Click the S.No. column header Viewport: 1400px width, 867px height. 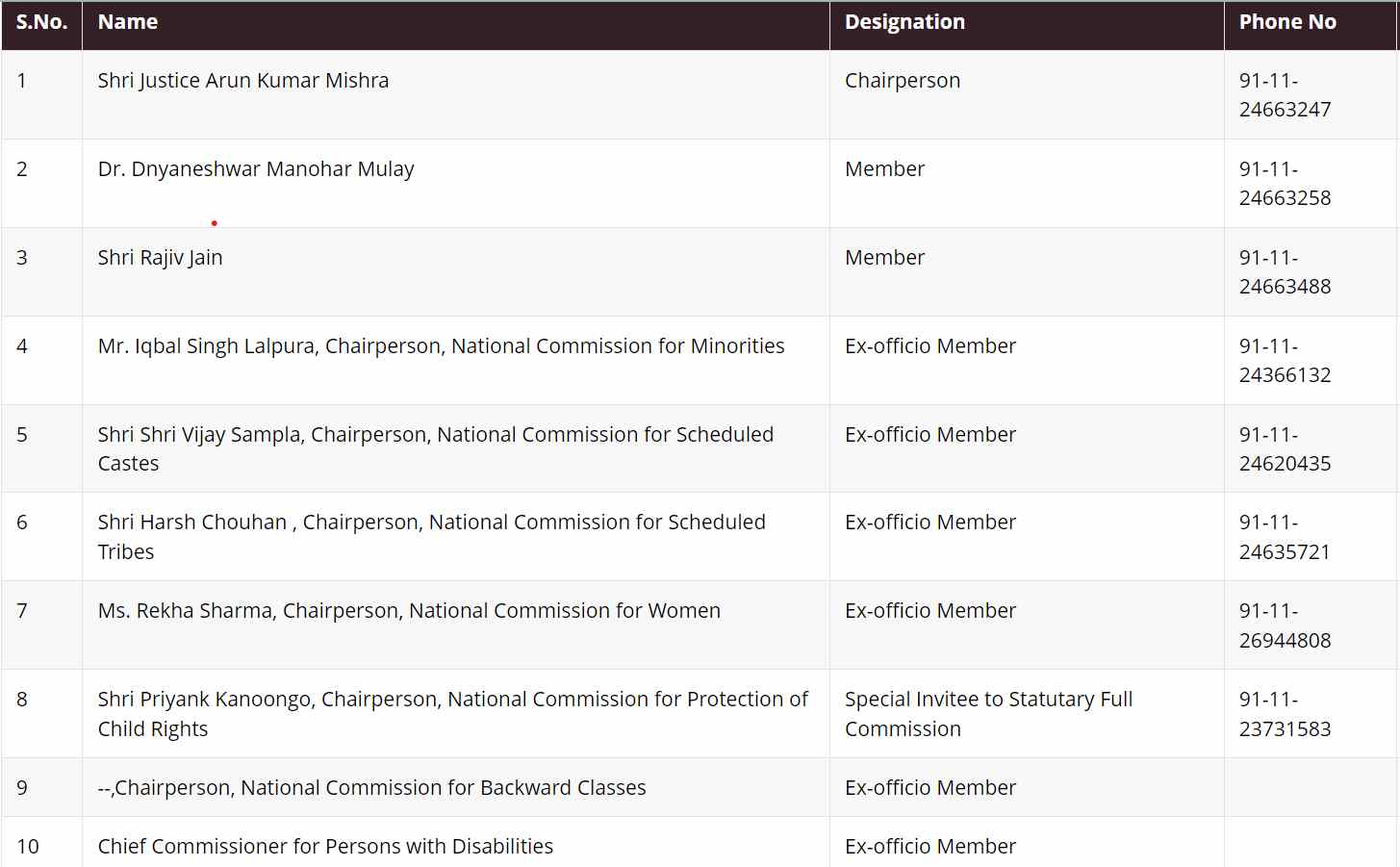(x=41, y=22)
